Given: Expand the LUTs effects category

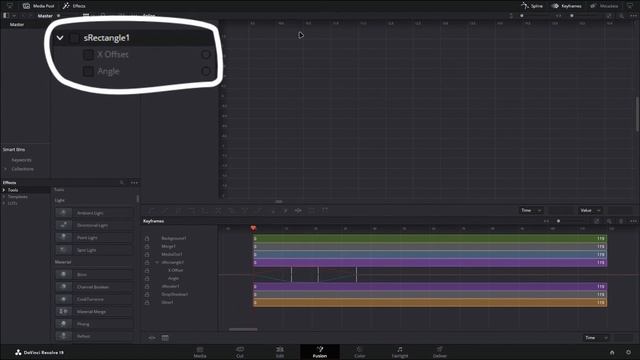Looking at the screenshot, I should (x=4, y=203).
